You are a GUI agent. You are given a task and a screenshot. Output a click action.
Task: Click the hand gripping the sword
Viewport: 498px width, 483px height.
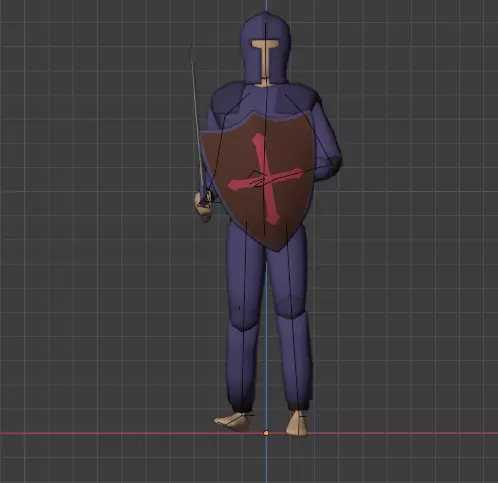click(x=202, y=204)
